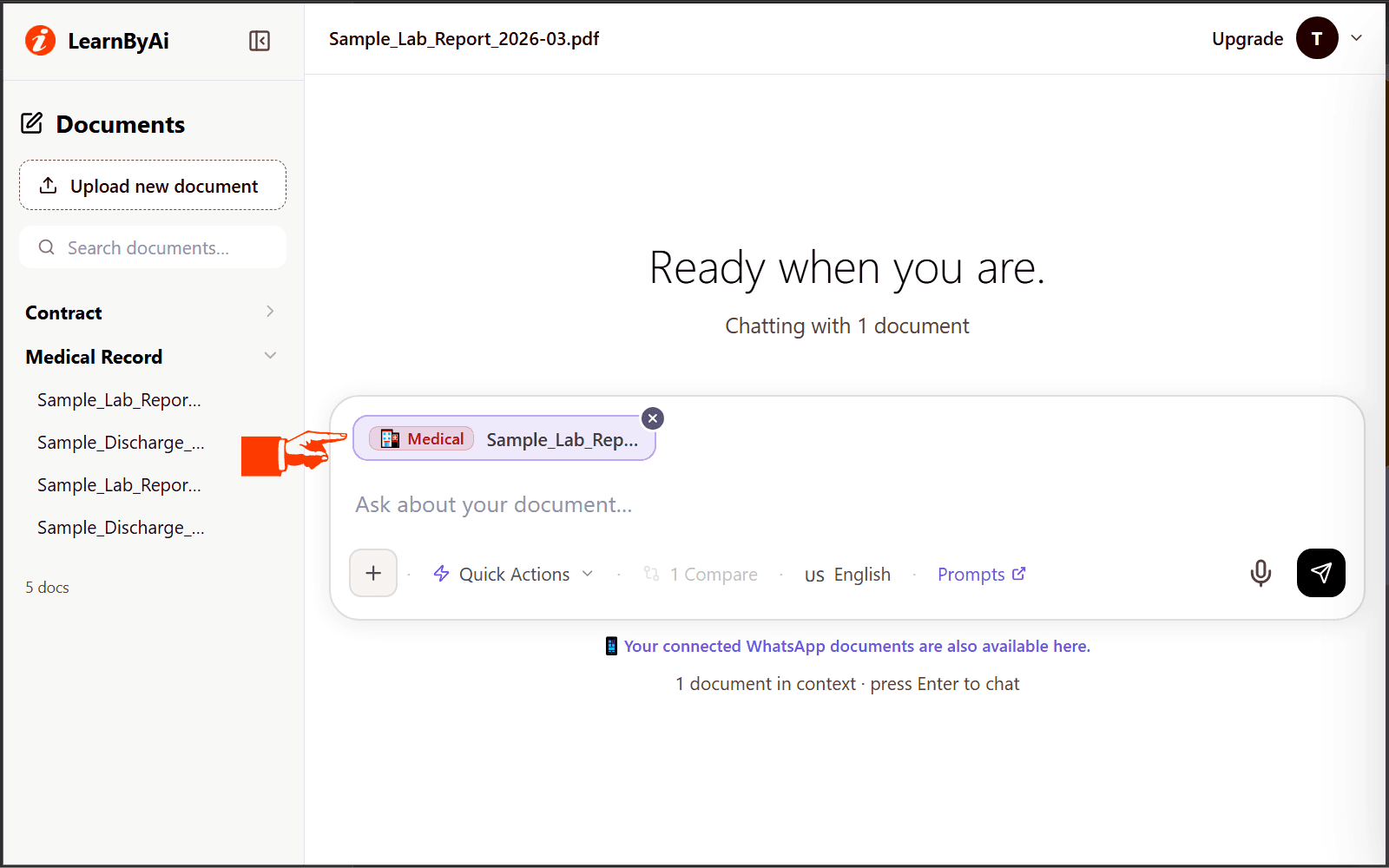Click the 1 Compare option
Screen dimensions: 1389x868
[701, 574]
